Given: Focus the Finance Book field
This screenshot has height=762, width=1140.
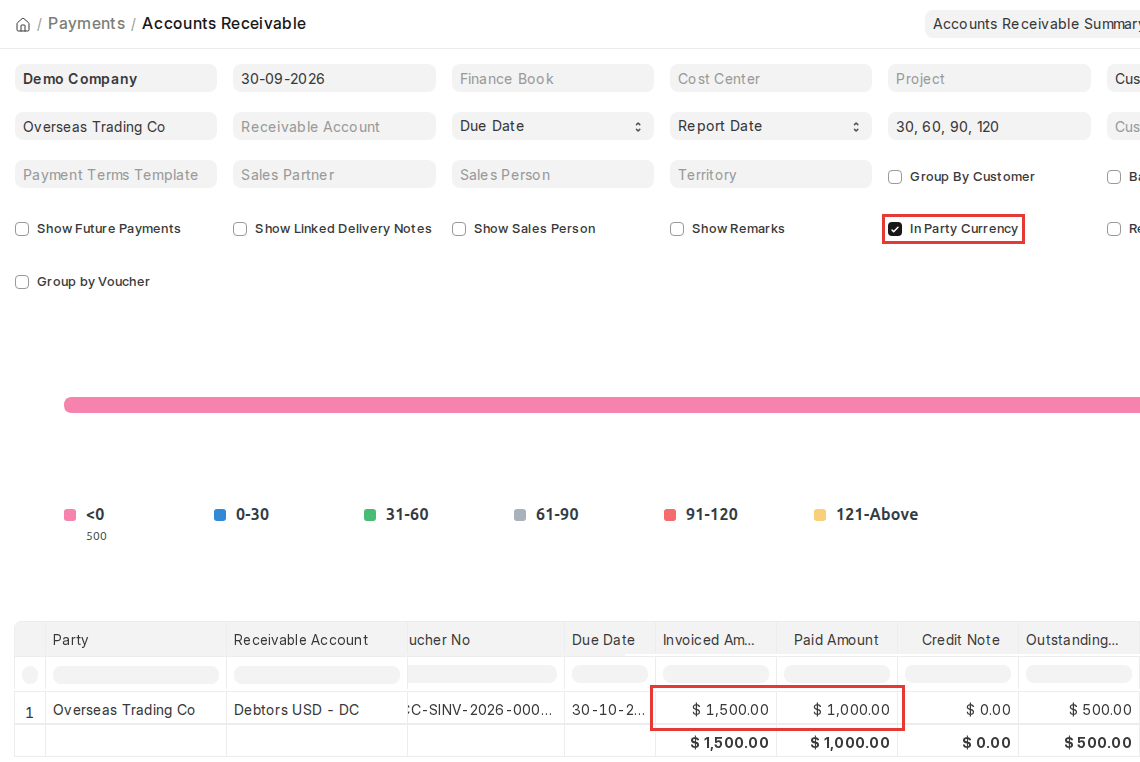Looking at the screenshot, I should 553,79.
